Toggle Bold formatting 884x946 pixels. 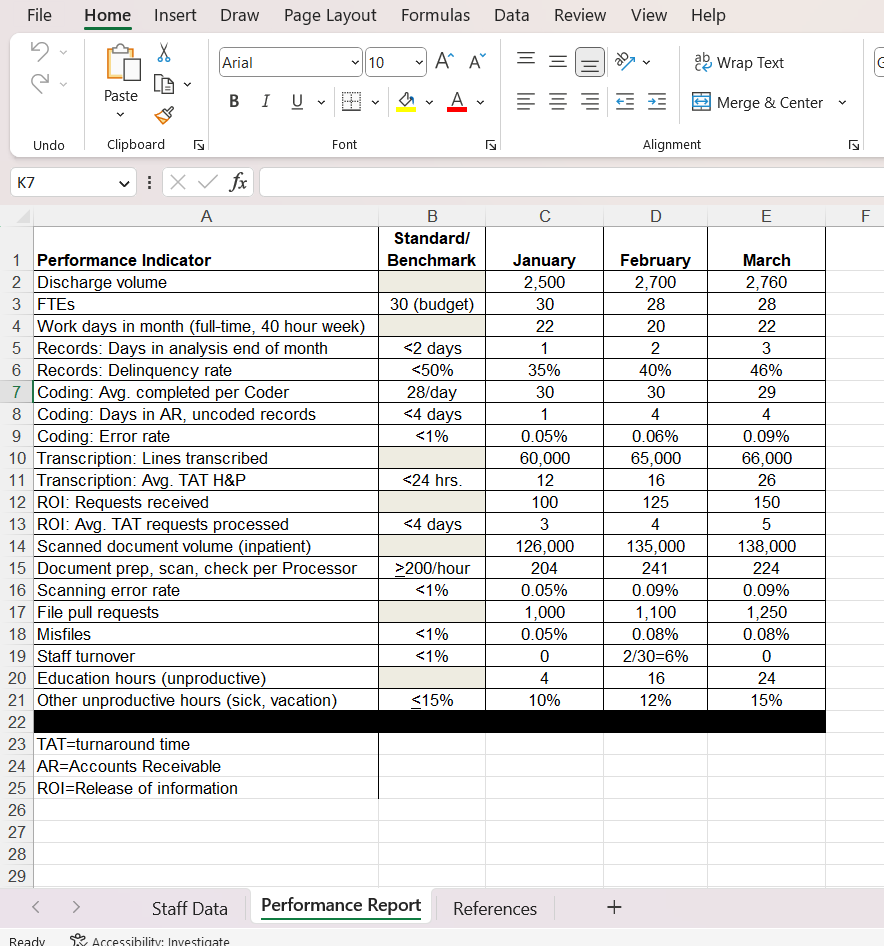tap(234, 101)
